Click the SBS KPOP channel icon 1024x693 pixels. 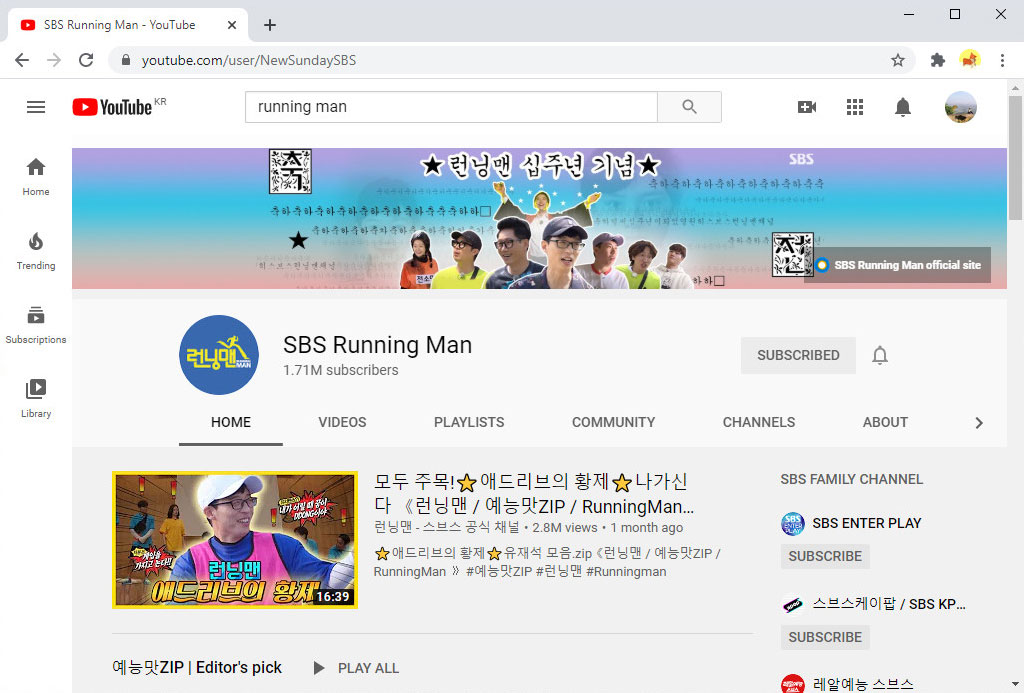click(793, 605)
